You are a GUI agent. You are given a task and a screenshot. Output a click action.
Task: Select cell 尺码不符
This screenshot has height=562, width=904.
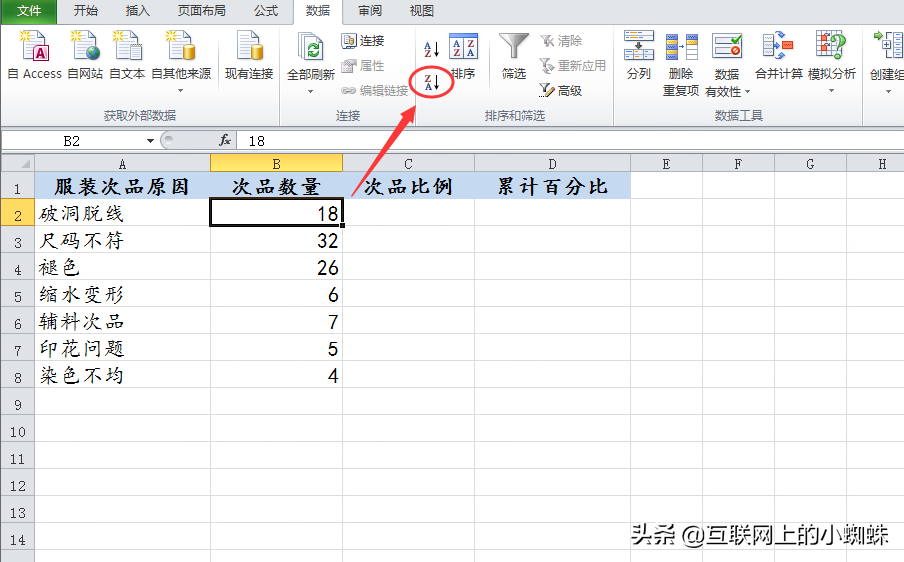[122, 240]
